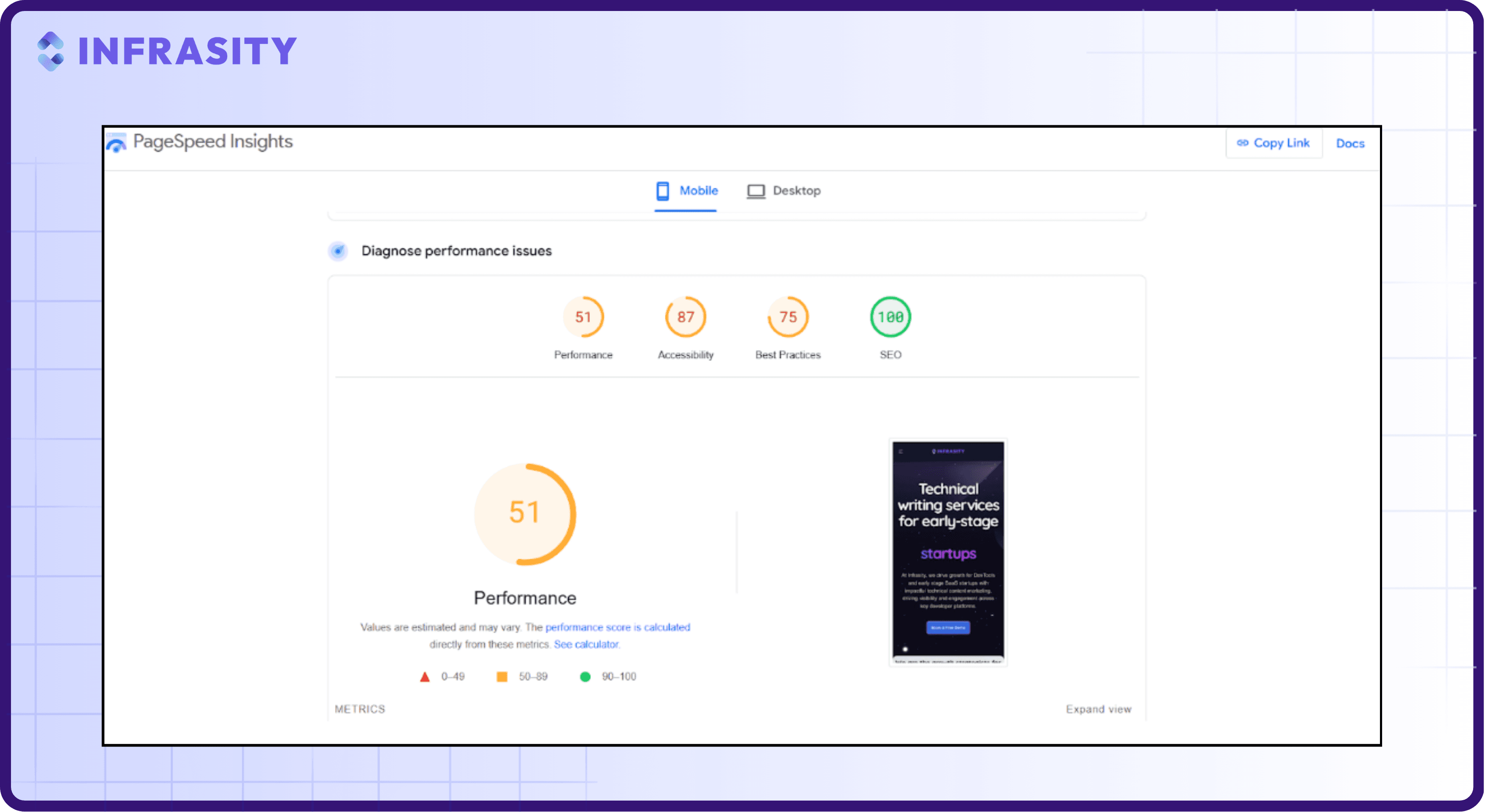The image size is (1485, 812).
Task: Click the green circle 90–100 legend icon
Action: pyautogui.click(x=585, y=677)
